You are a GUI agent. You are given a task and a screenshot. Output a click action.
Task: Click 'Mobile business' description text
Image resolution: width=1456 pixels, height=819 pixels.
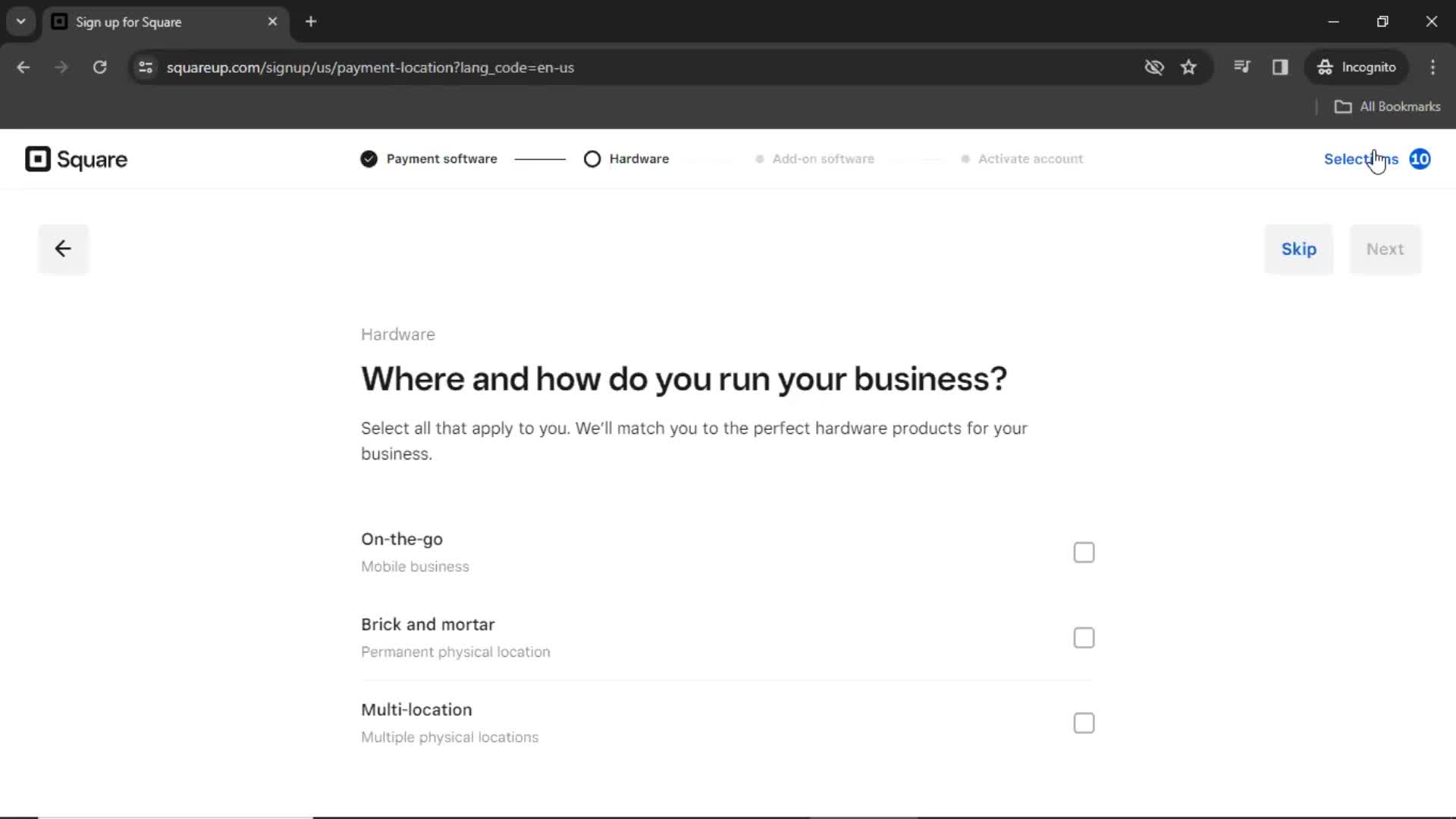415,567
